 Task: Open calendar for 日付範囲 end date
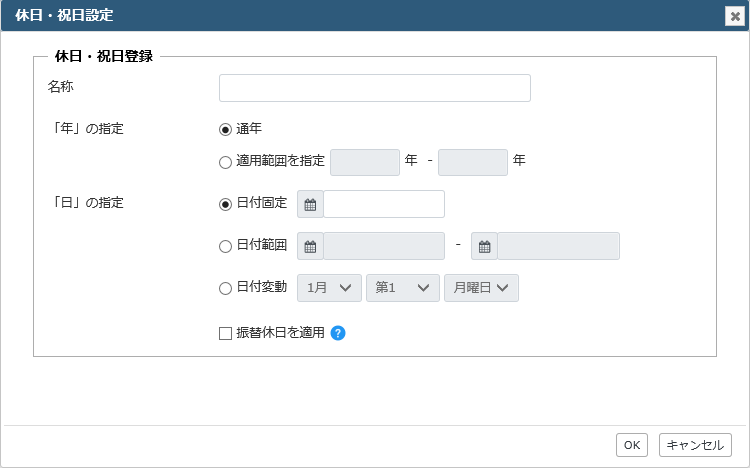[484, 247]
